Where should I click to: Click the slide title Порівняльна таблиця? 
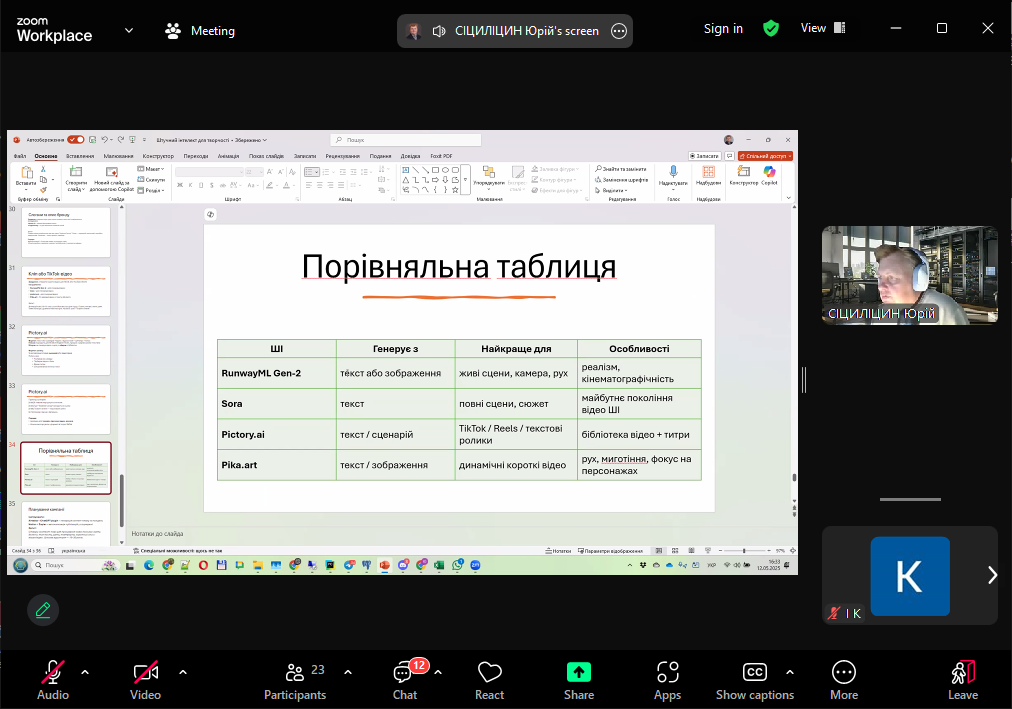coord(459,266)
